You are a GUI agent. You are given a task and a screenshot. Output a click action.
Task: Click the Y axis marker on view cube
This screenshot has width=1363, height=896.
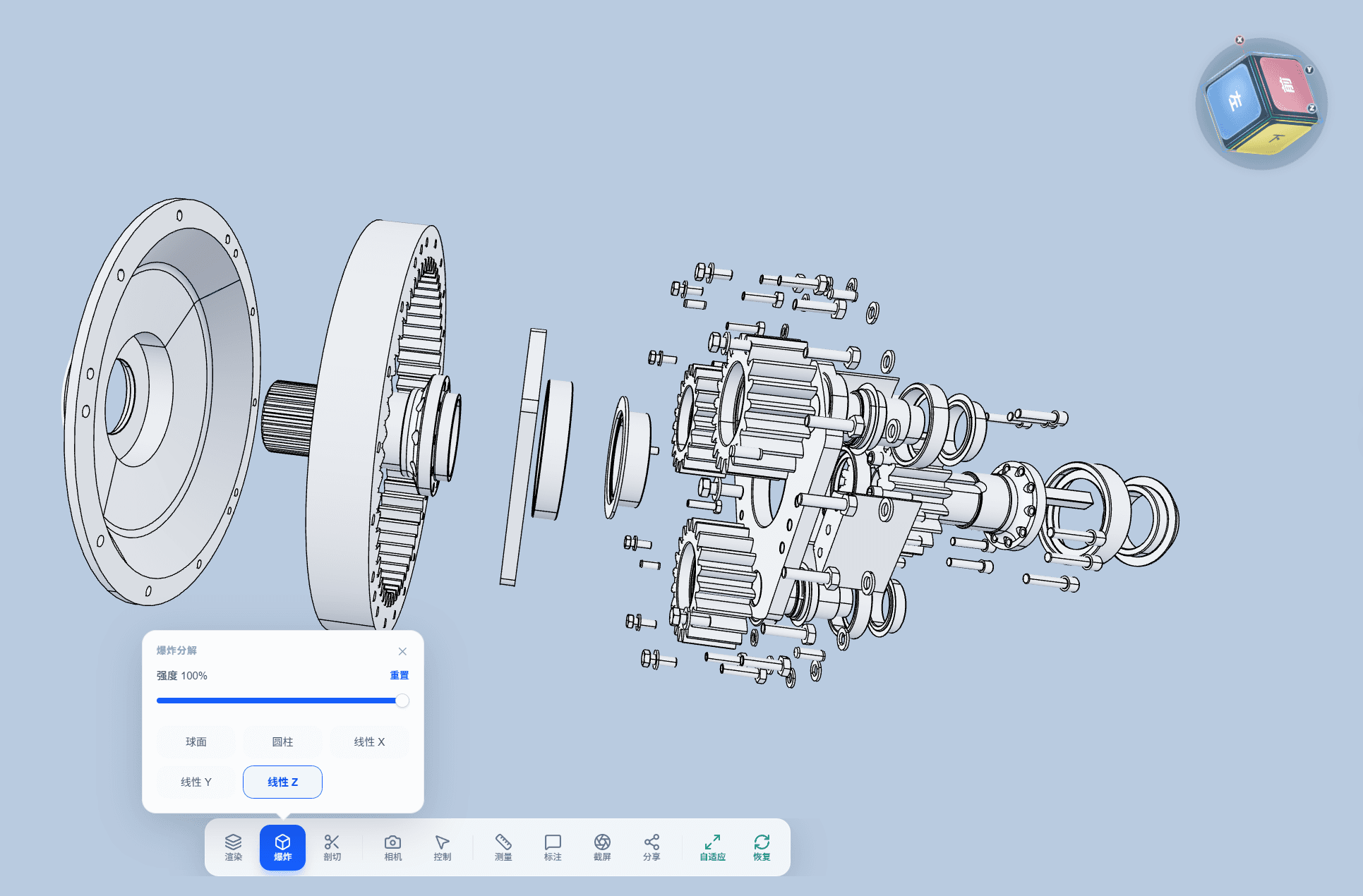pyautogui.click(x=1309, y=70)
